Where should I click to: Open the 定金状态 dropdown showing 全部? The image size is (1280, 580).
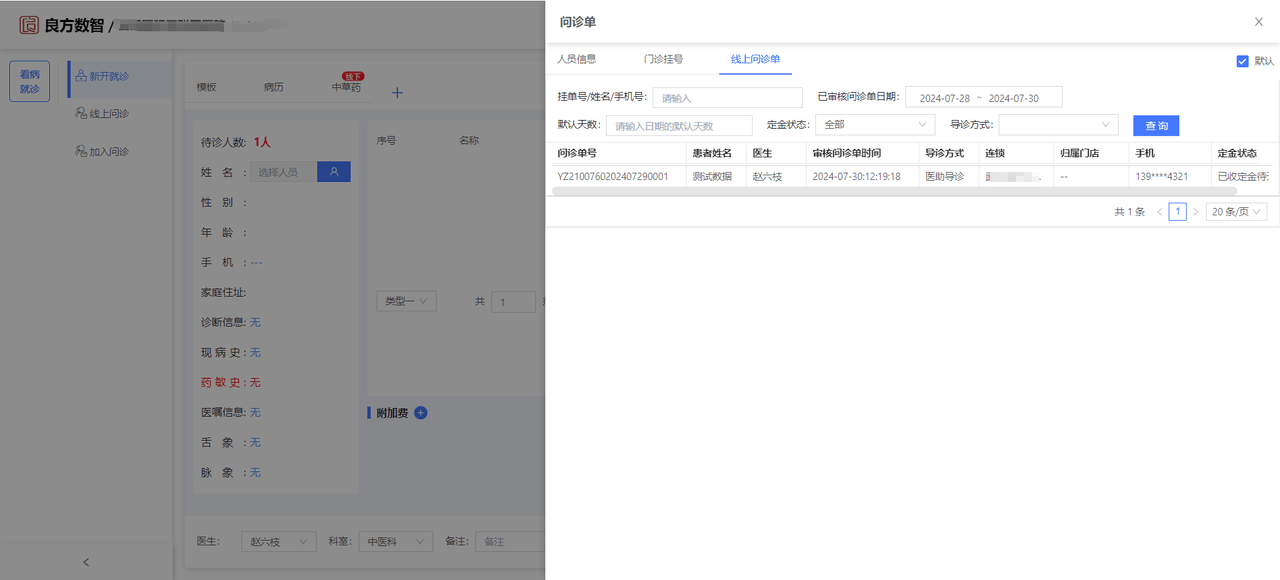pyautogui.click(x=875, y=125)
